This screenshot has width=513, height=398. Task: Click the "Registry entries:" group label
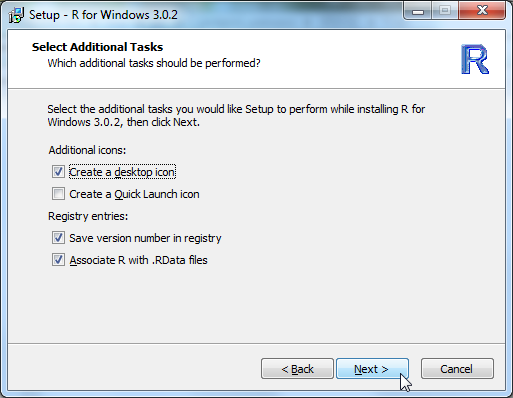88,216
